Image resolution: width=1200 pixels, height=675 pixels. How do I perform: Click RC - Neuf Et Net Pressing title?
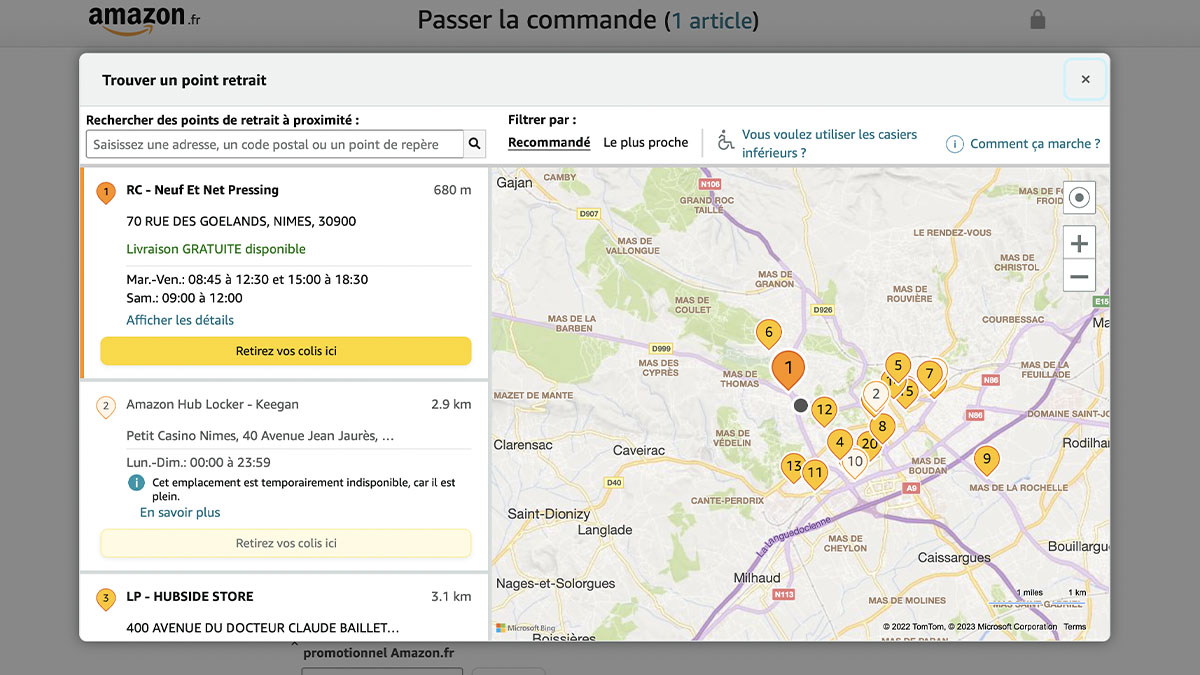click(x=203, y=190)
